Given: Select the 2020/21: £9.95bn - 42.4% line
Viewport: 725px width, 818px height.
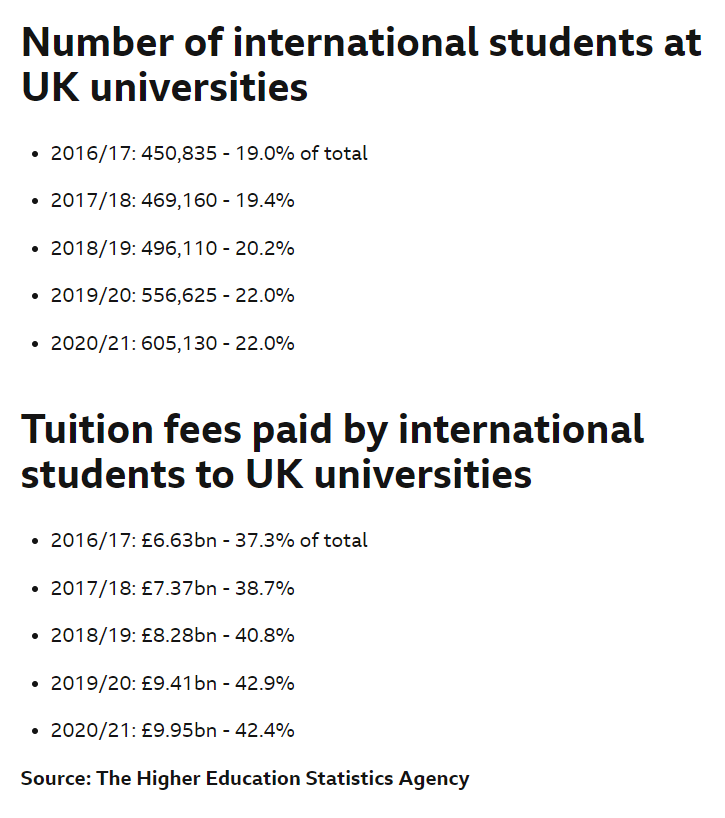Looking at the screenshot, I should point(173,730).
